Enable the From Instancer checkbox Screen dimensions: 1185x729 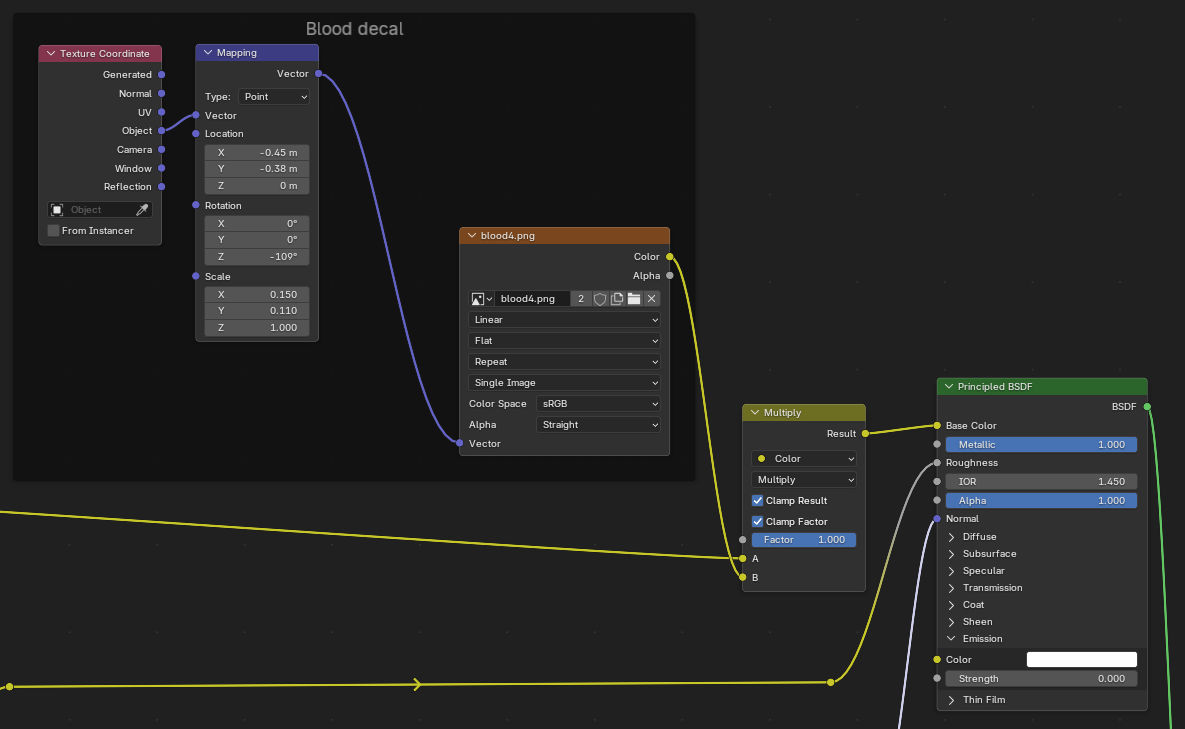click(54, 231)
